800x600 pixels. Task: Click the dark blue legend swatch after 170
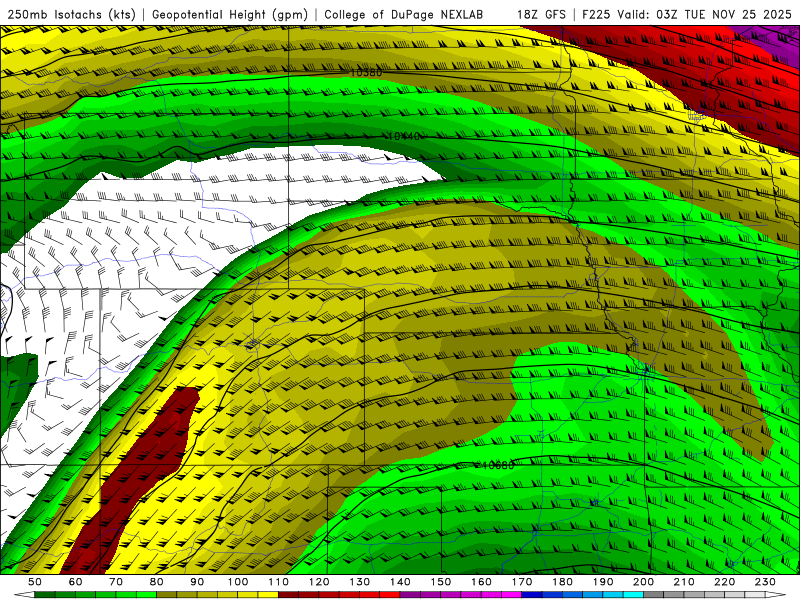532,595
